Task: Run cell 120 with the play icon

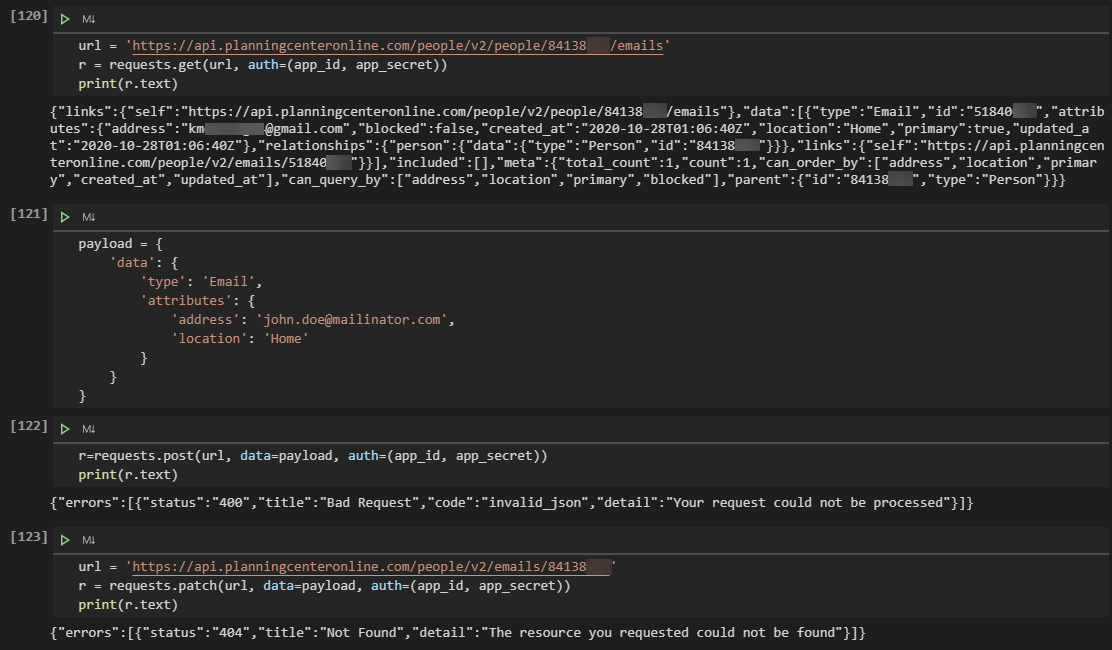Action: click(65, 19)
